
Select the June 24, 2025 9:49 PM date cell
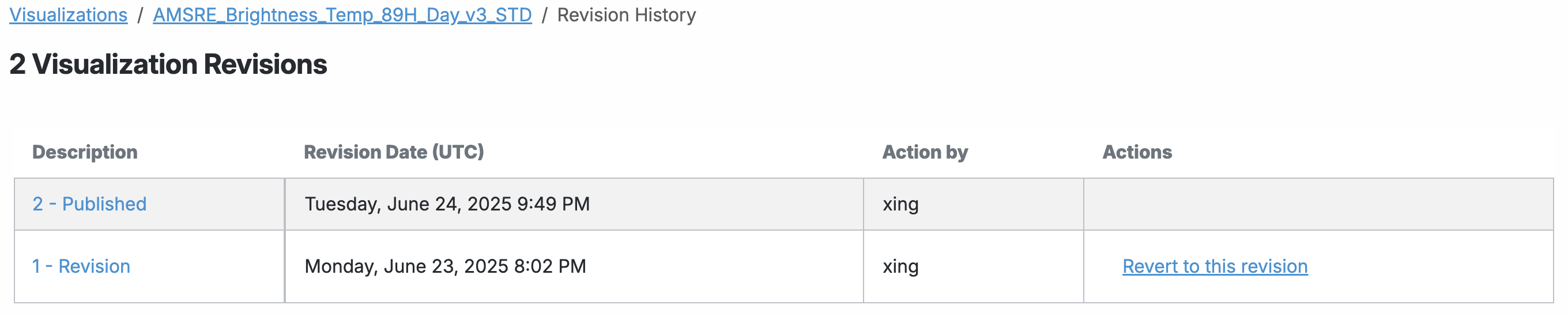(x=447, y=204)
